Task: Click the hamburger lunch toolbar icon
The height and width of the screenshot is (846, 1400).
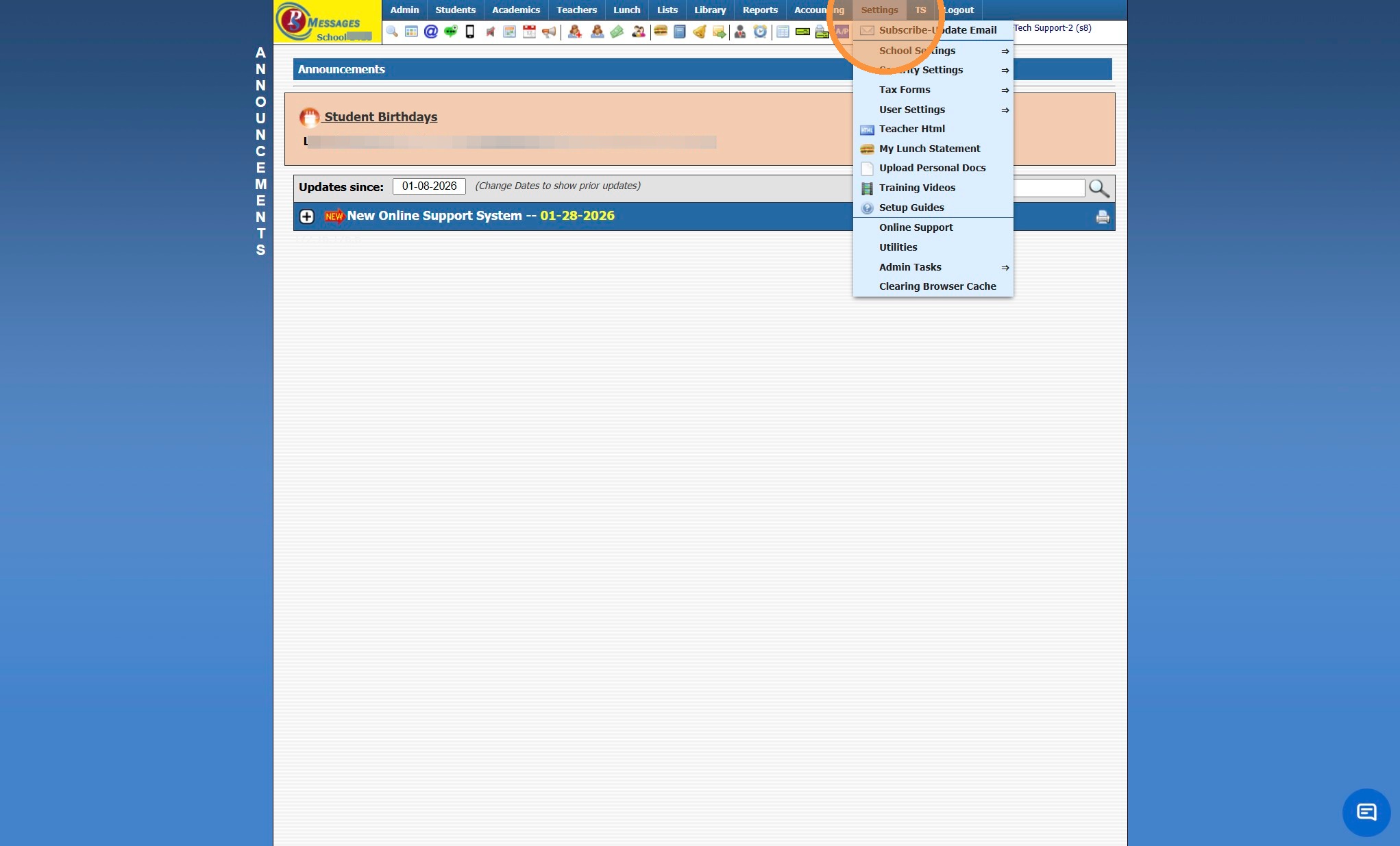Action: [661, 32]
